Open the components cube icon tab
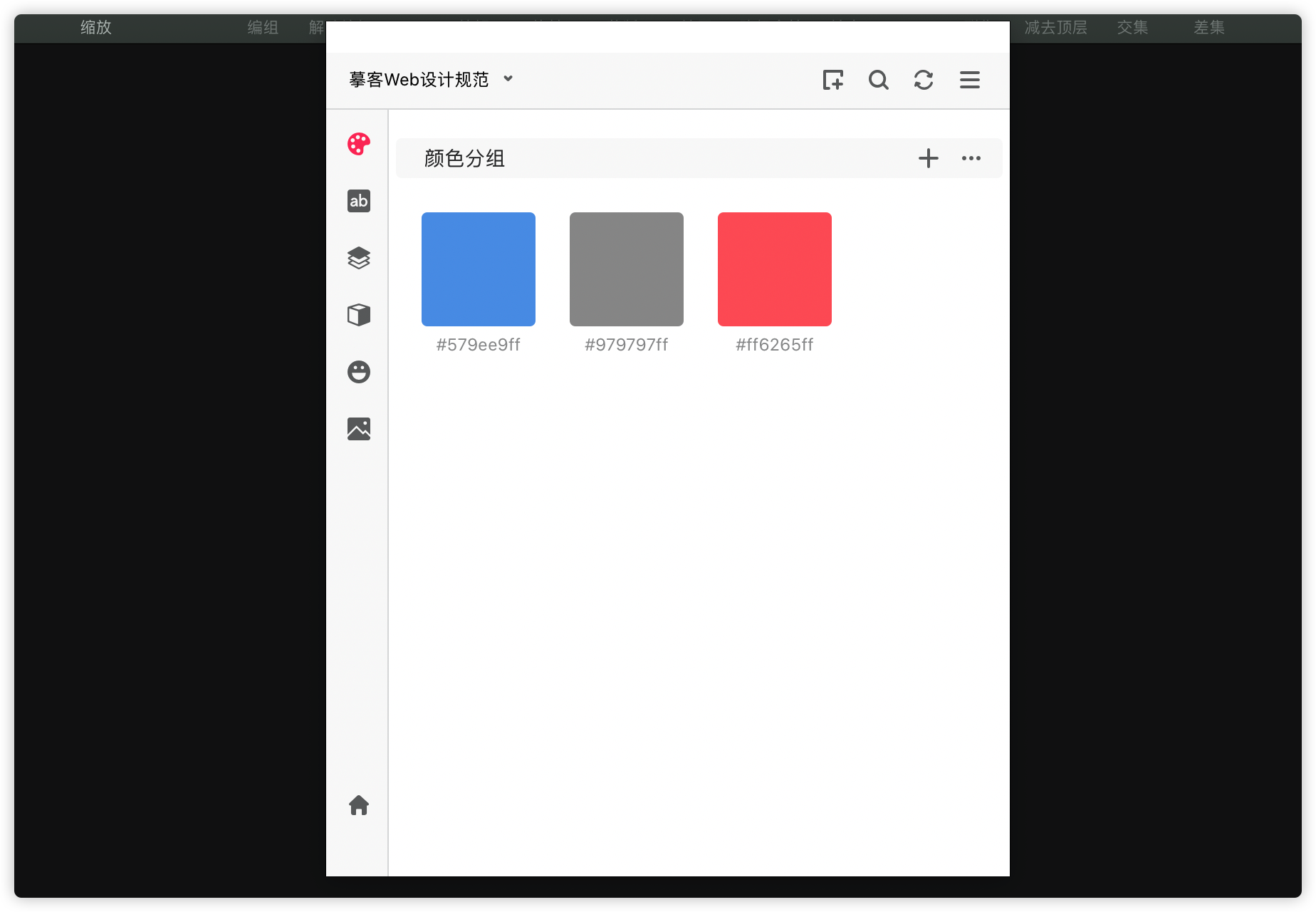This screenshot has height=912, width=1316. tap(359, 315)
